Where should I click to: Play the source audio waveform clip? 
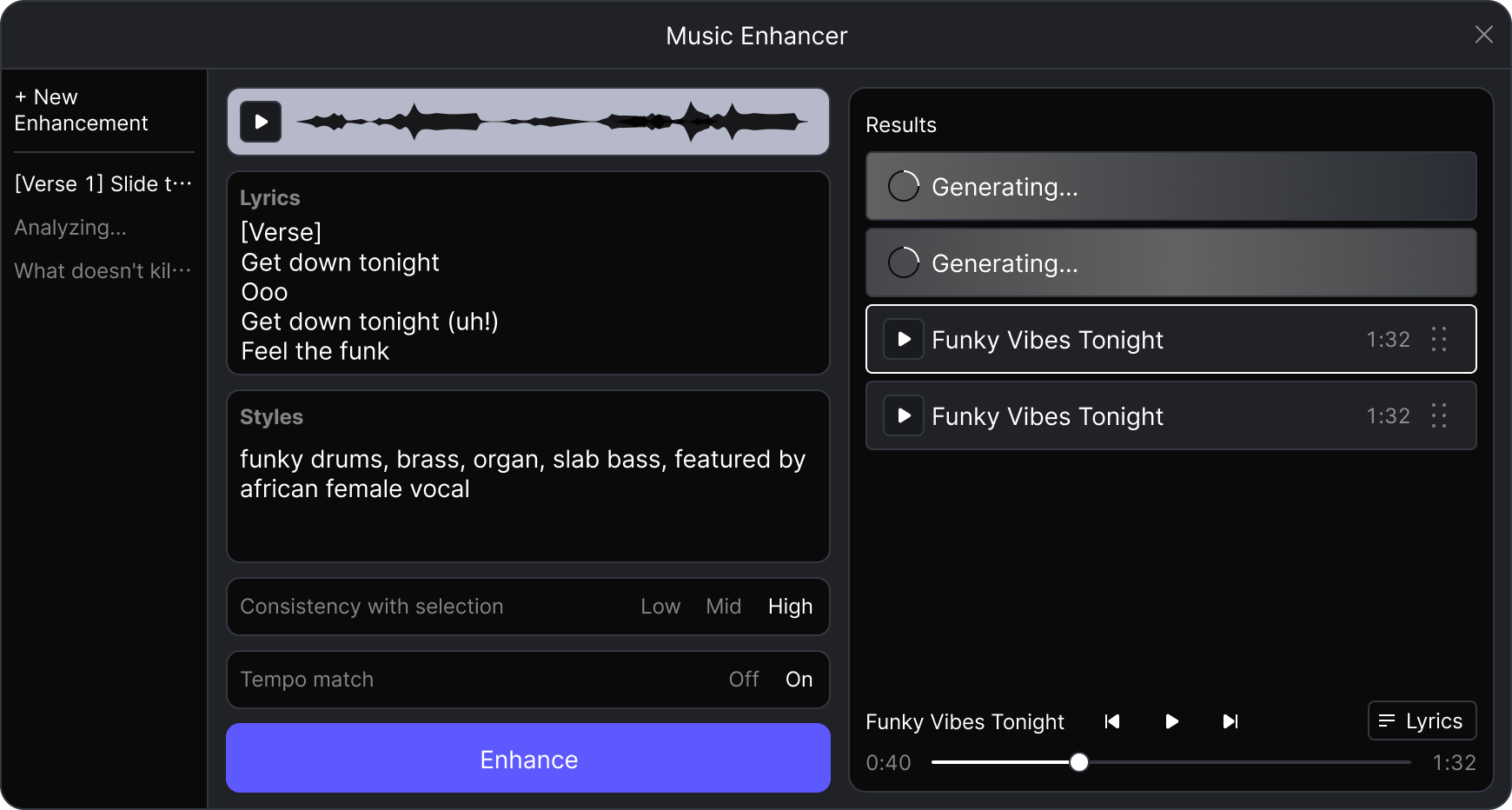pos(261,122)
